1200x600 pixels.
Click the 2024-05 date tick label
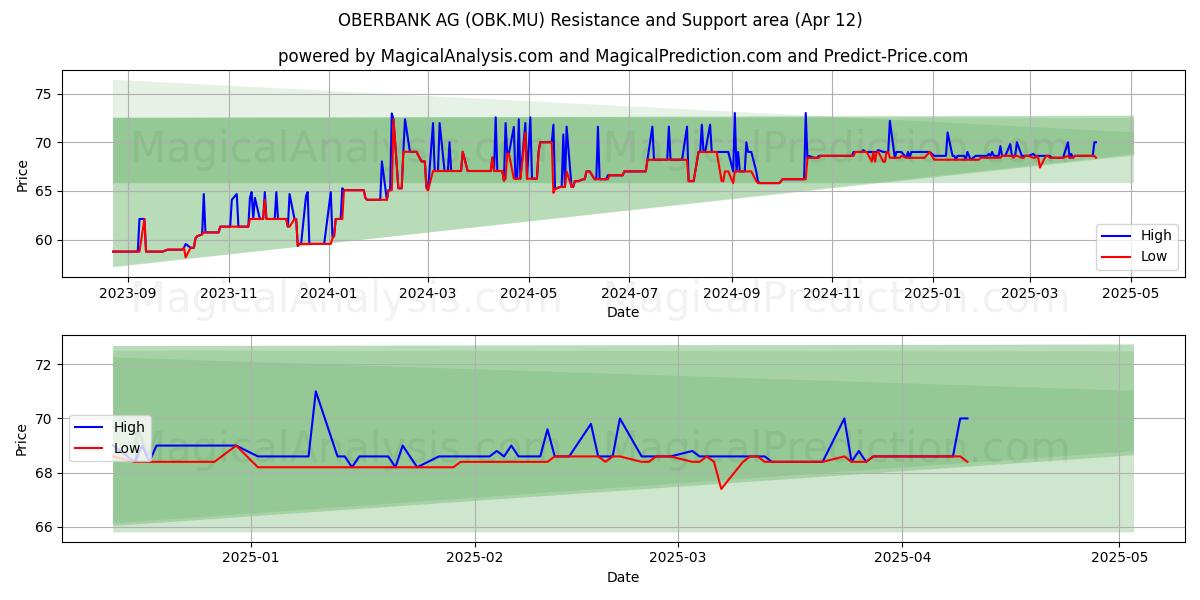coord(528,293)
